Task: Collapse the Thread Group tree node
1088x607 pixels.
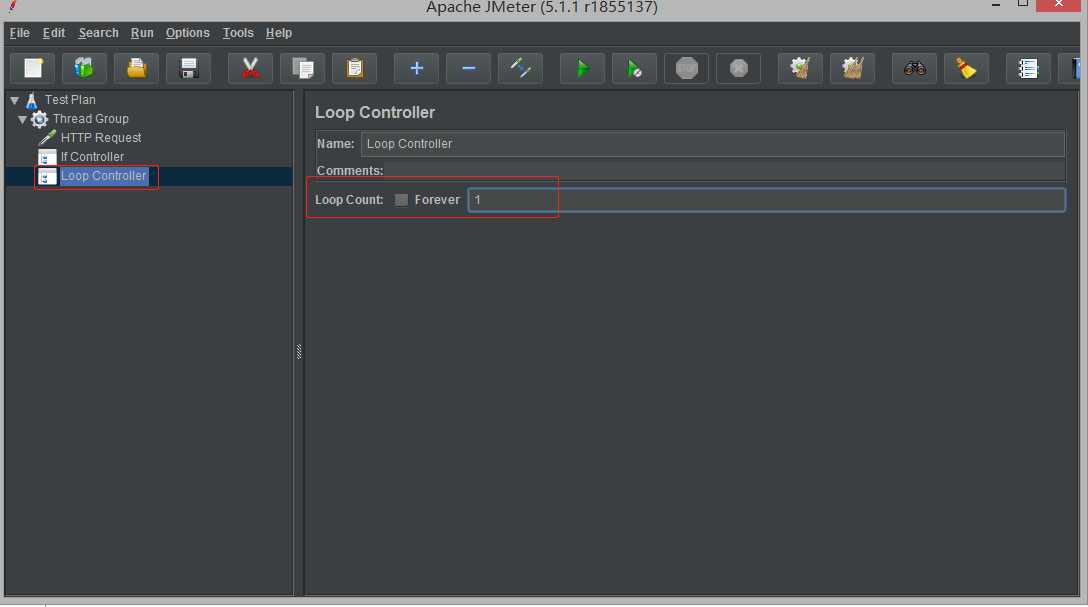Action: tap(22, 119)
